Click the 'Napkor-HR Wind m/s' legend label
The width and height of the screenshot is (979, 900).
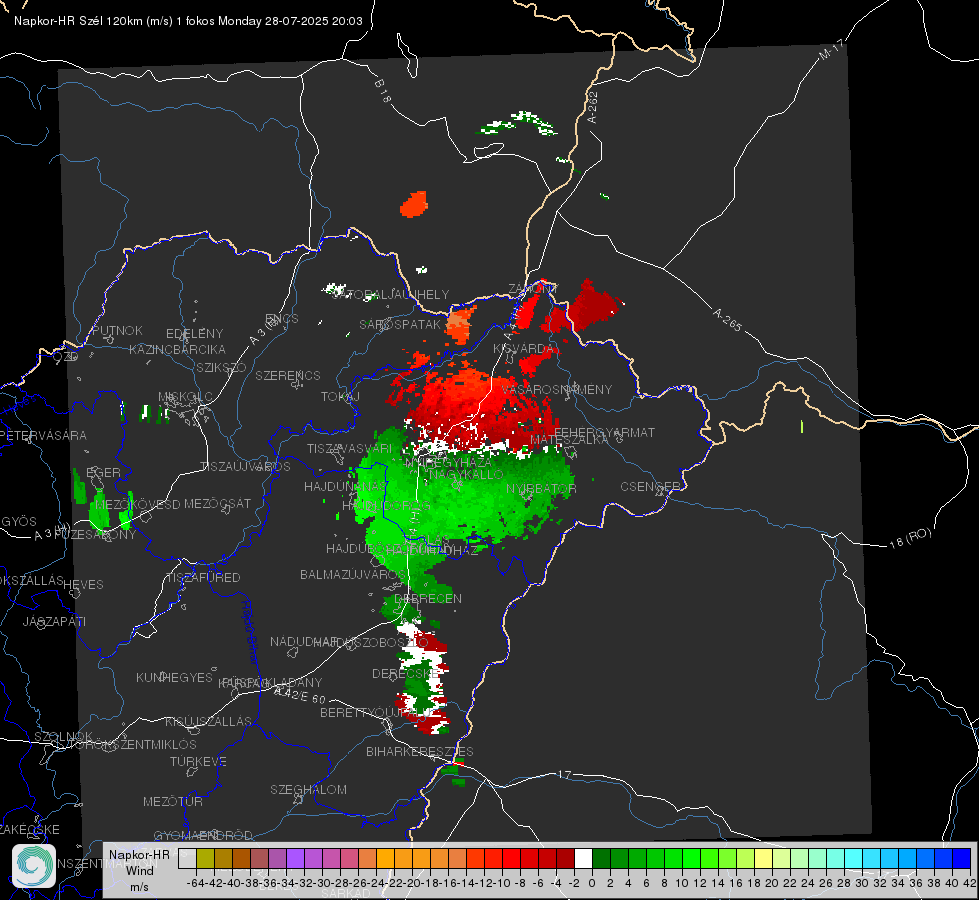139,870
